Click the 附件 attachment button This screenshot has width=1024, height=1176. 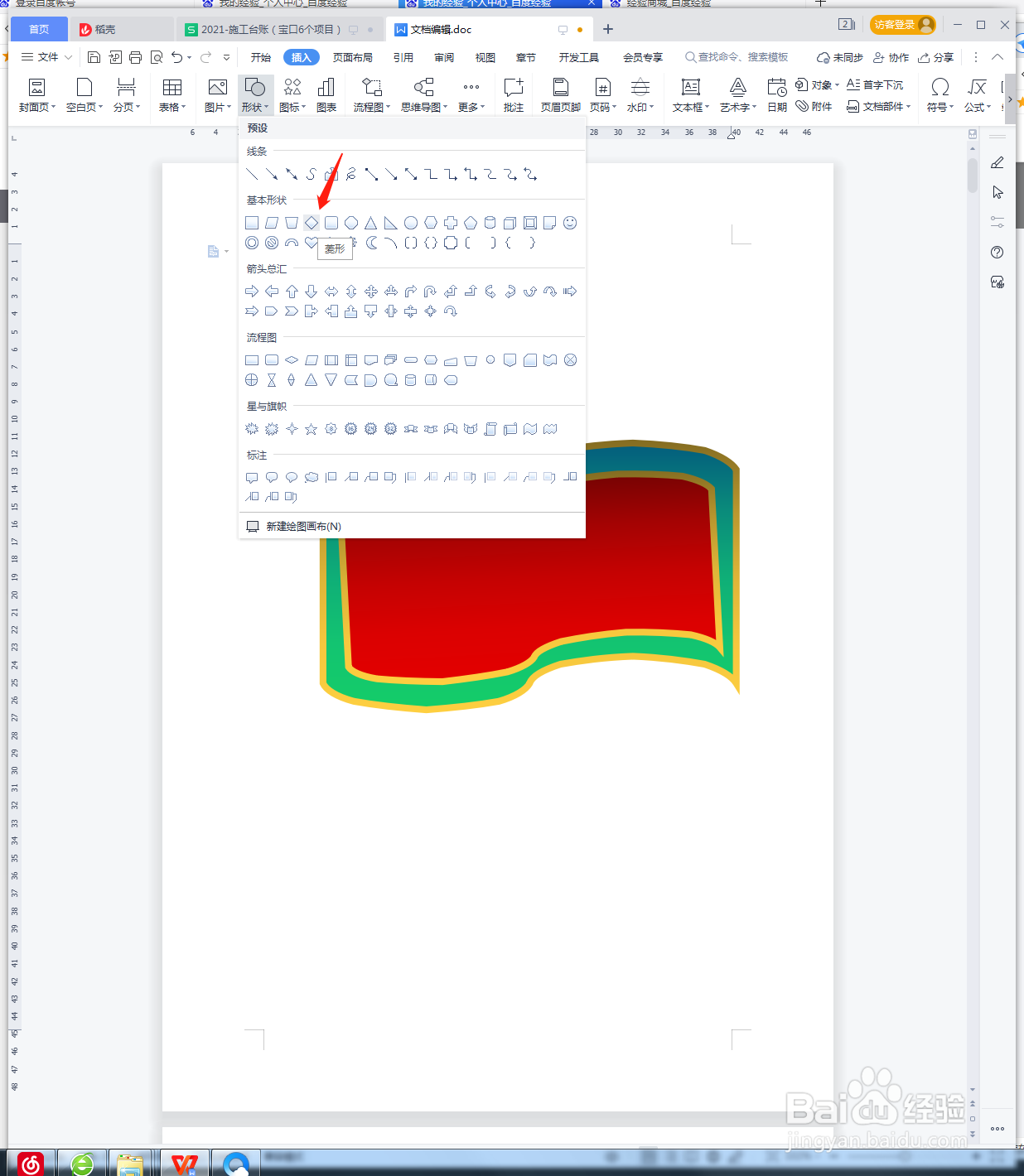(x=814, y=106)
